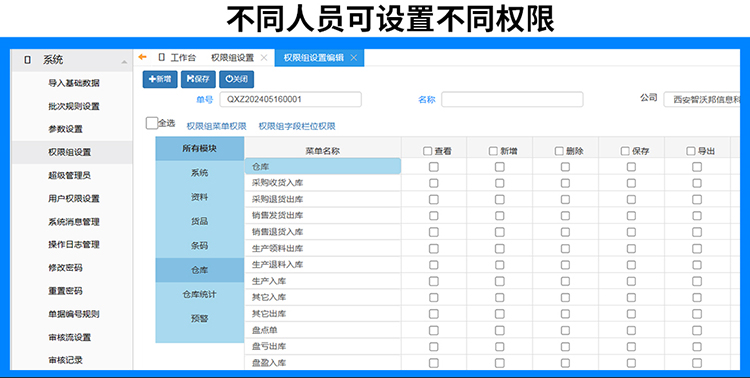Click the 生产领料出库 row name
Viewport: 750px width, 378px height.
[x=277, y=248]
